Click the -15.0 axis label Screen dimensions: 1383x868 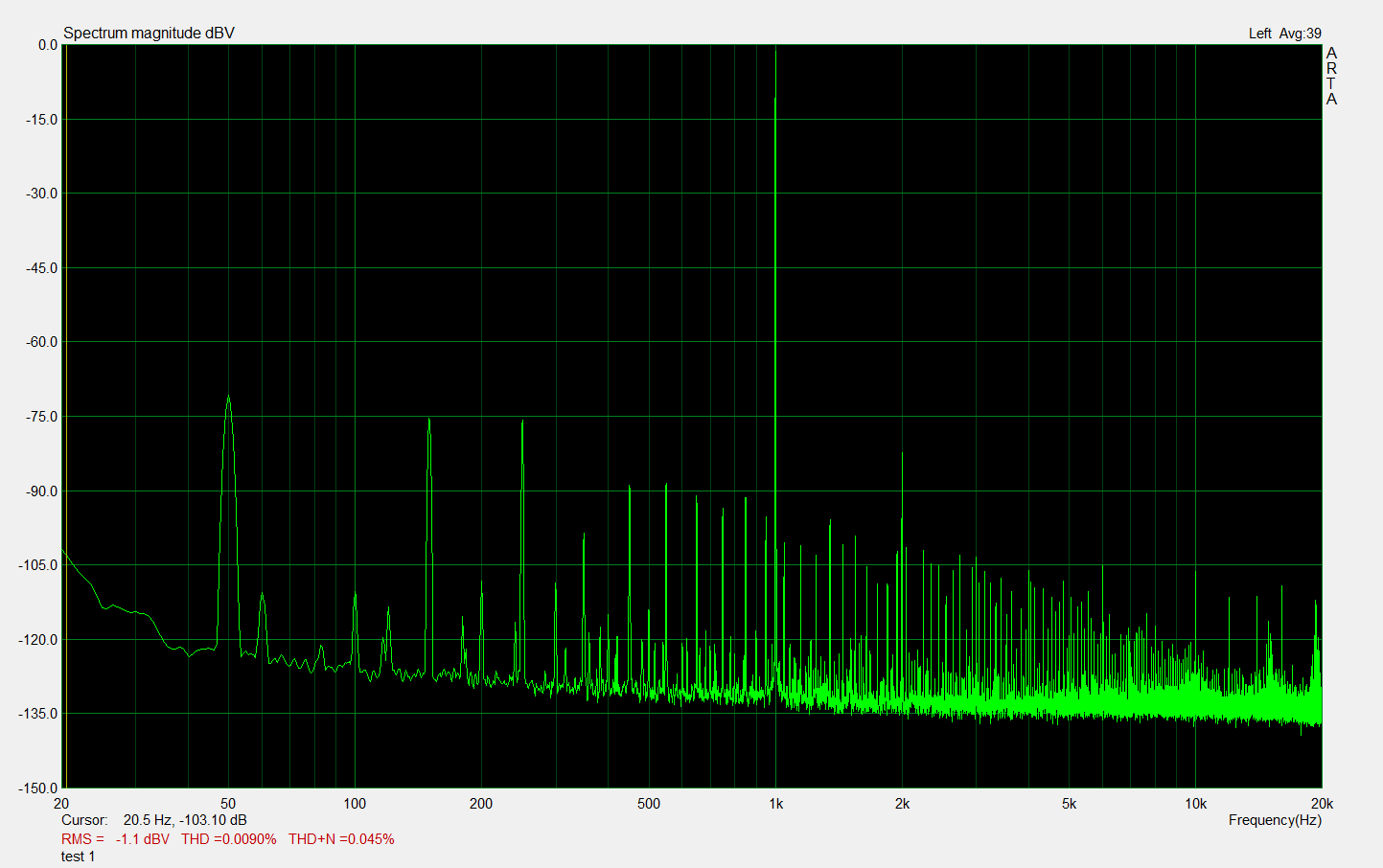coord(42,120)
